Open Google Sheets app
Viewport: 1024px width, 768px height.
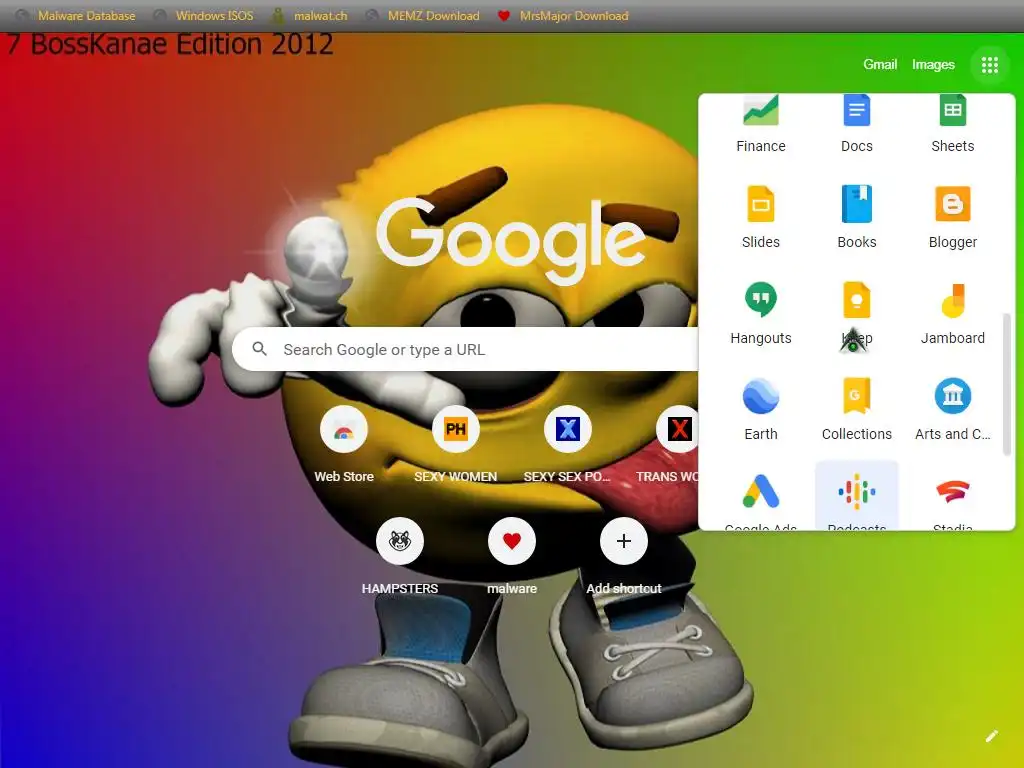[952, 125]
